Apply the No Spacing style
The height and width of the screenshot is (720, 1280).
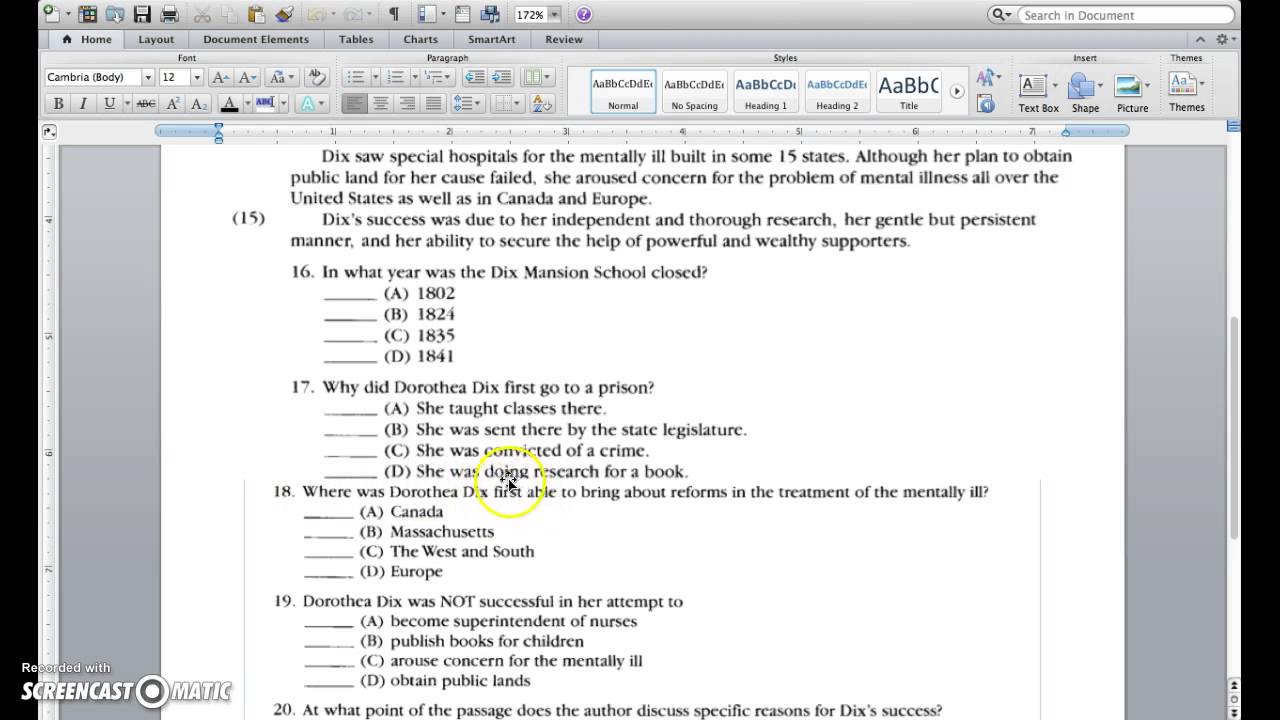pyautogui.click(x=694, y=91)
